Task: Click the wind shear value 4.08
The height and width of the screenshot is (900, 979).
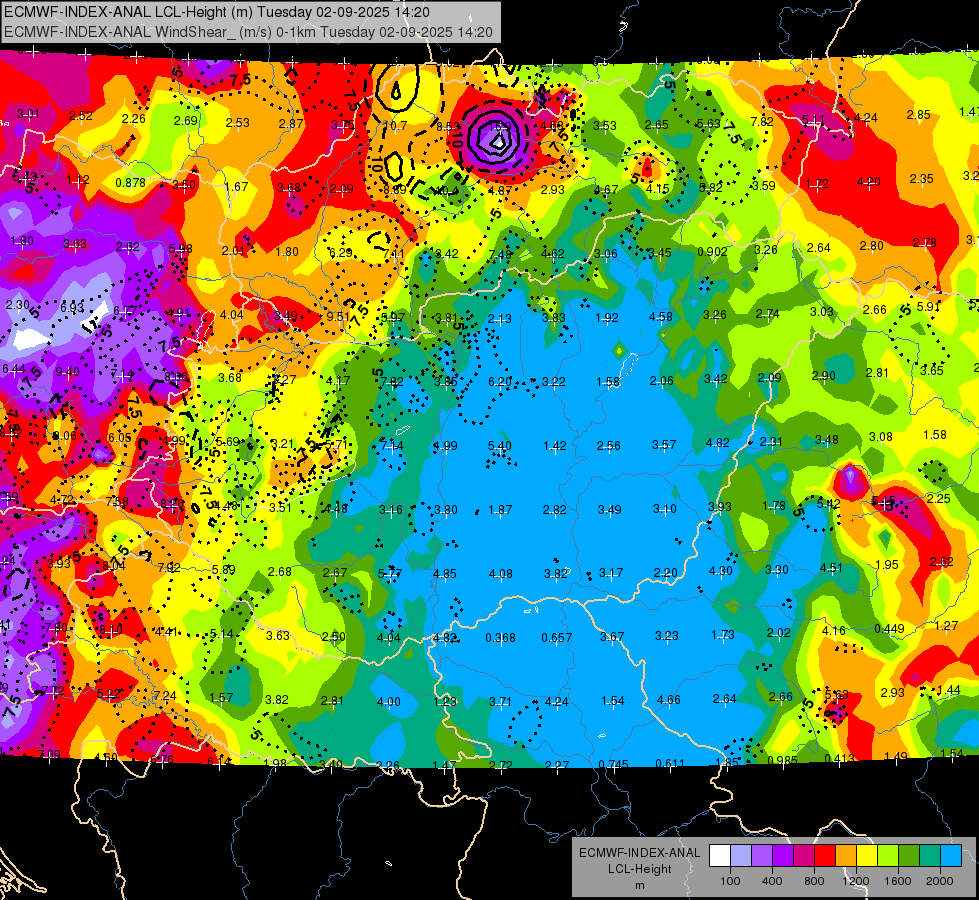Action: pos(501,573)
